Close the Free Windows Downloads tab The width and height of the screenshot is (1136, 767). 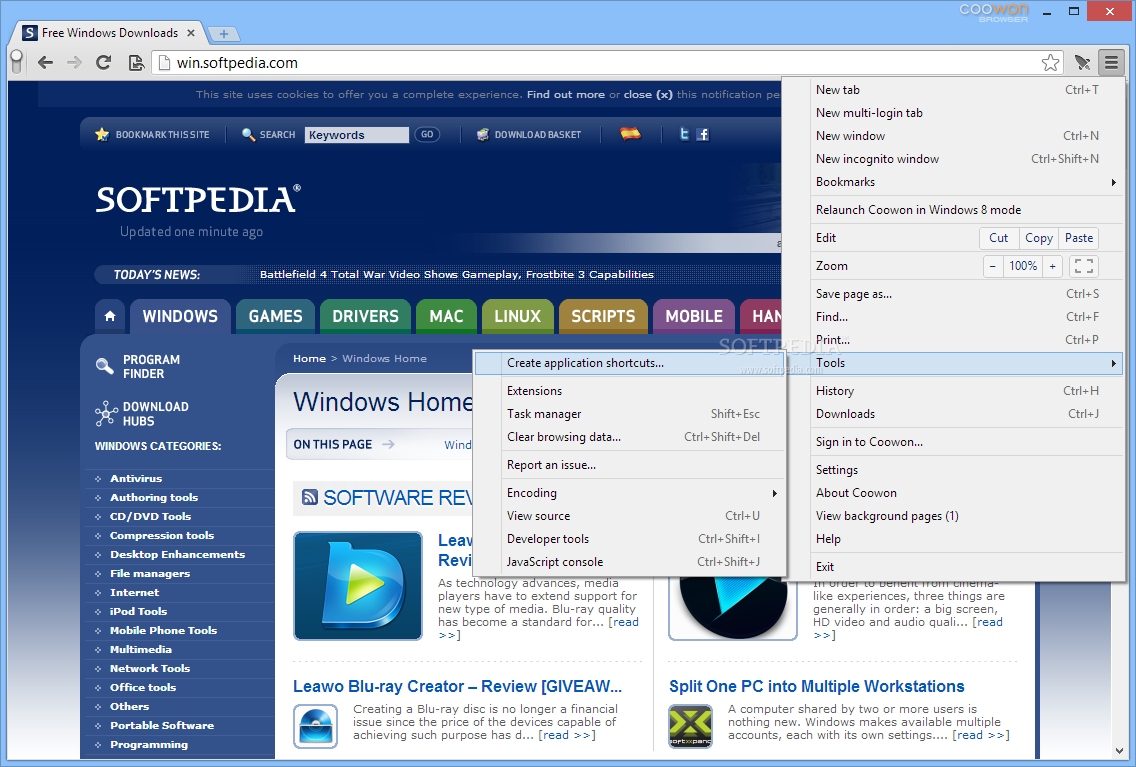point(191,33)
